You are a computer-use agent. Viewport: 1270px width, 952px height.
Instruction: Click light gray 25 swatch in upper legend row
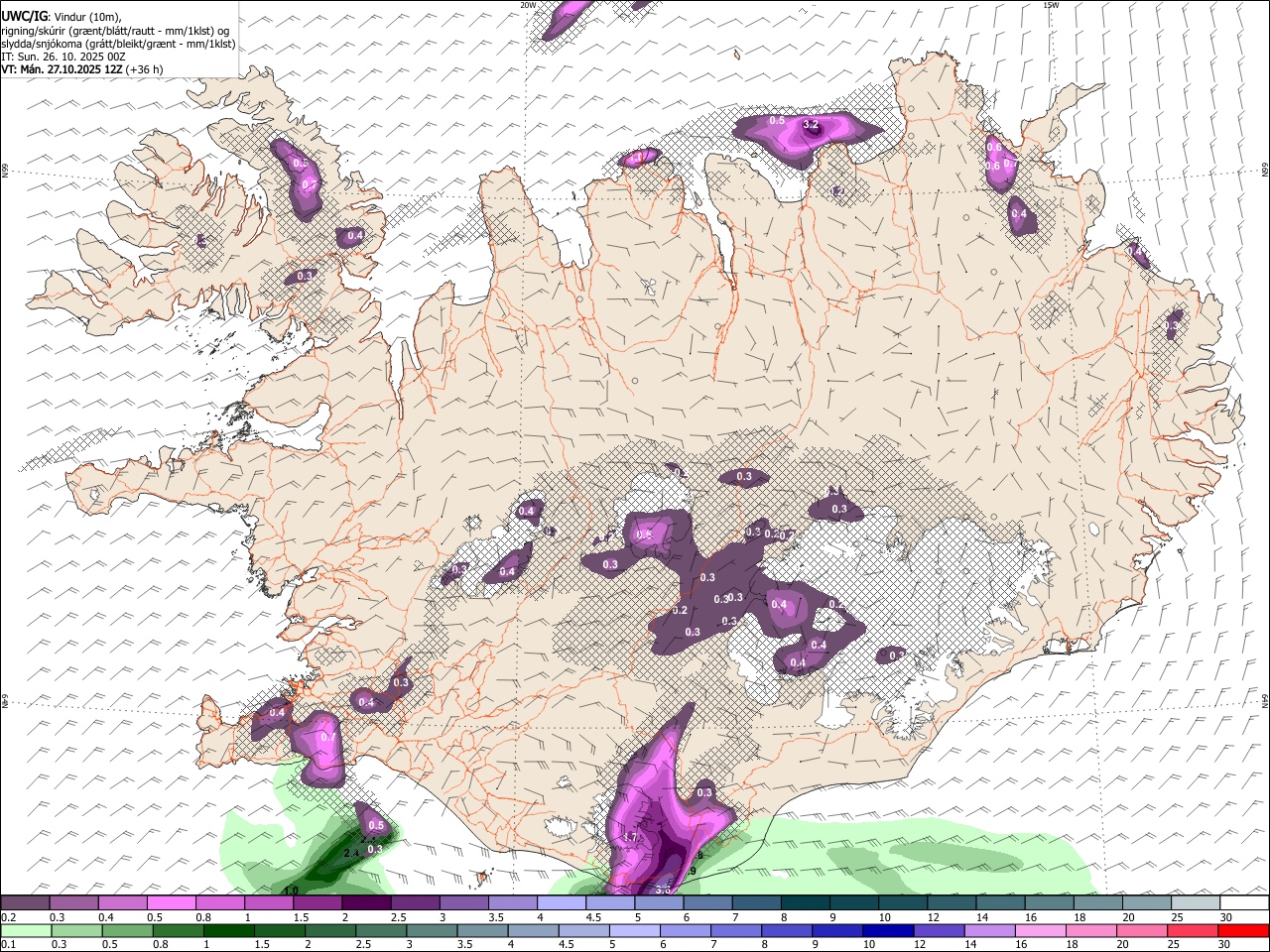tap(1197, 902)
